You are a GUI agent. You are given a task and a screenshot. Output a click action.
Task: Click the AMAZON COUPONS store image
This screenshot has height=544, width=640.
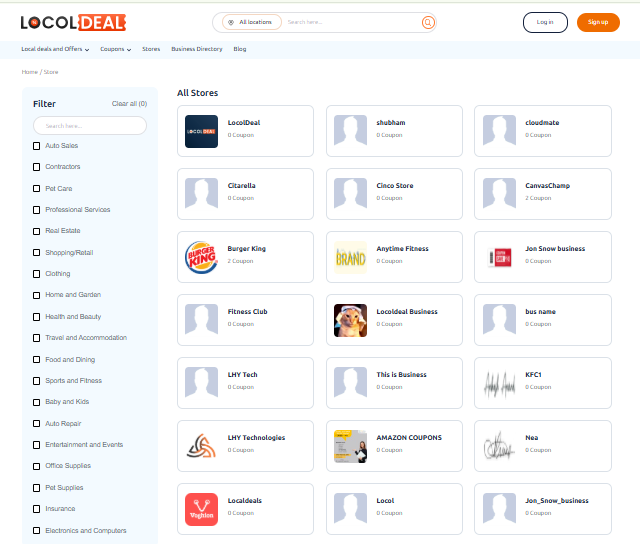pos(350,446)
